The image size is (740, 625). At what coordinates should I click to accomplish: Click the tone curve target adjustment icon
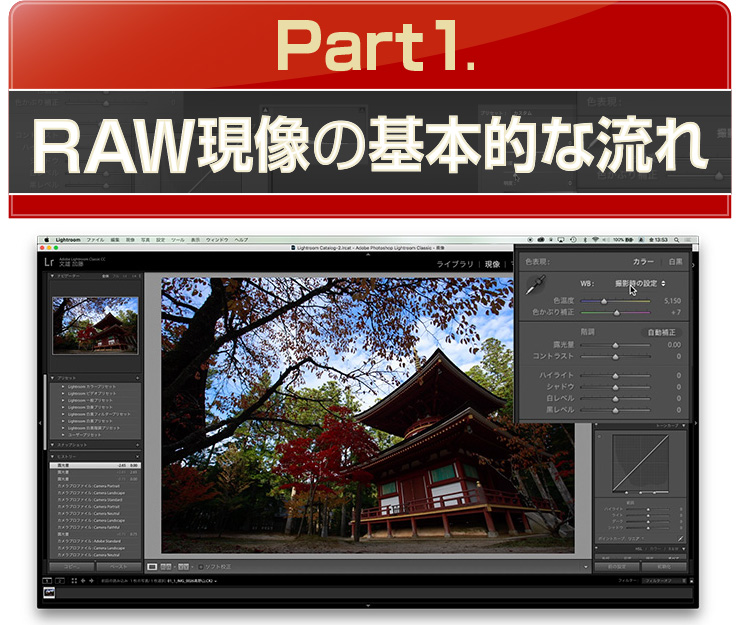(x=599, y=437)
